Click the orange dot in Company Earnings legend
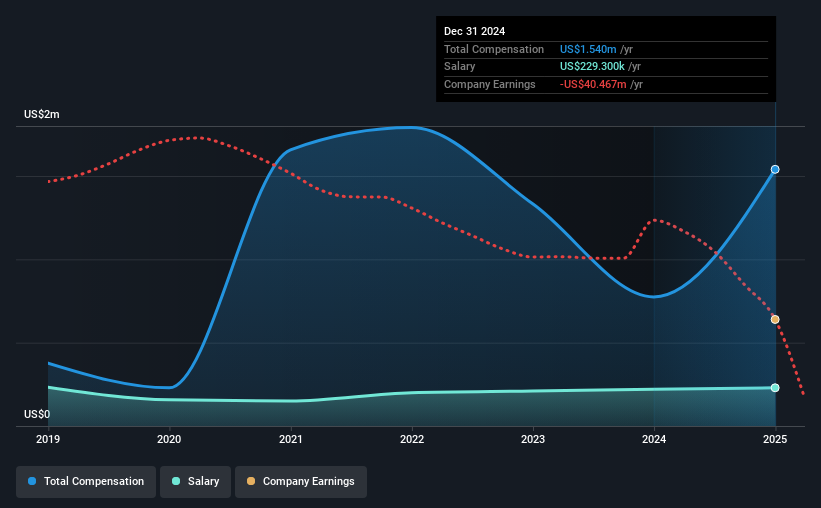821x508 pixels. (x=251, y=481)
